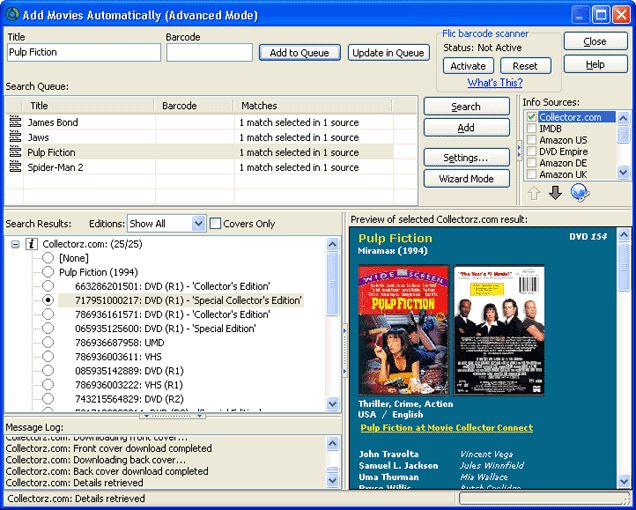The height and width of the screenshot is (510, 636).
Task: Click preview pane scrollbar down arrow
Action: 624,481
